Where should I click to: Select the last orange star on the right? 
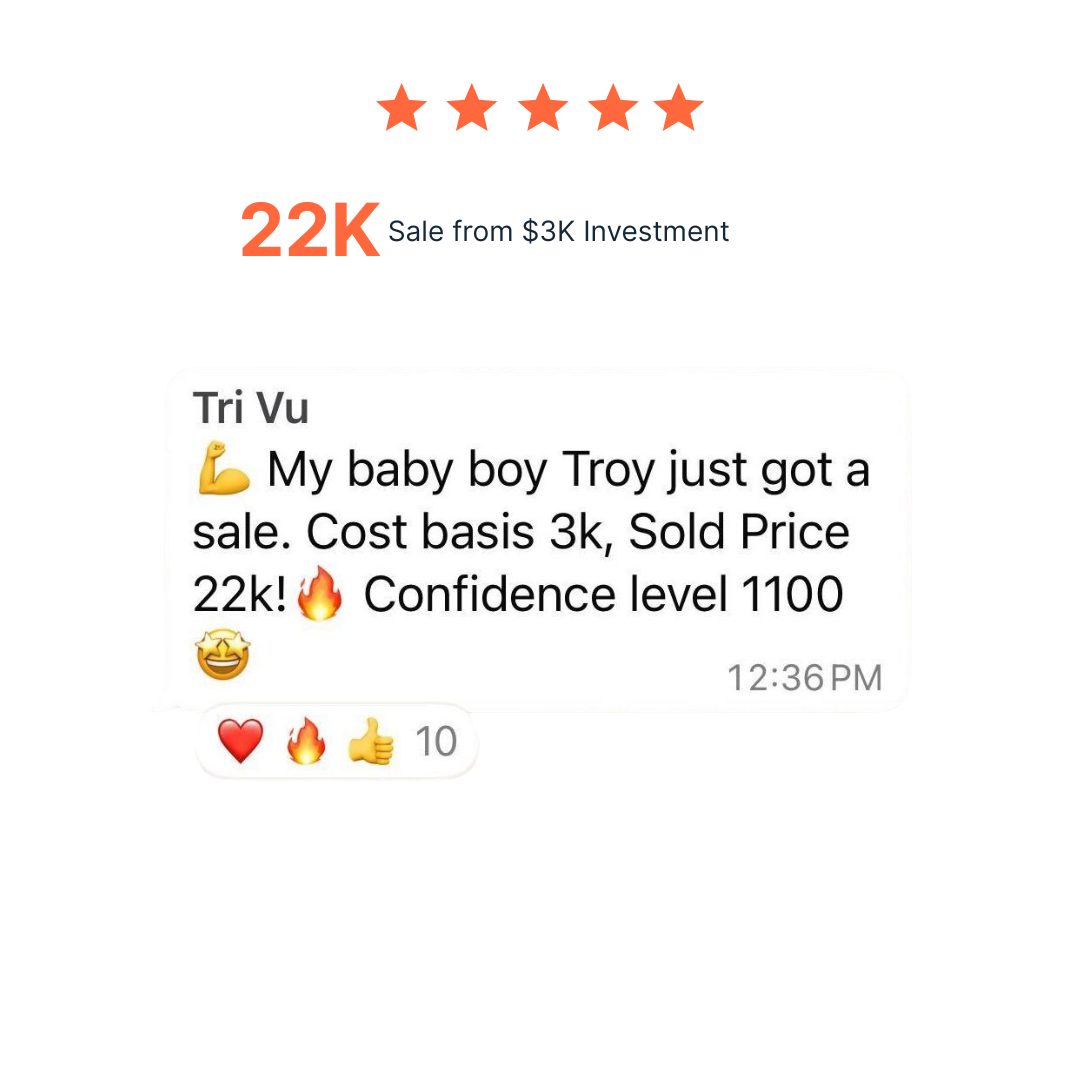tap(679, 108)
